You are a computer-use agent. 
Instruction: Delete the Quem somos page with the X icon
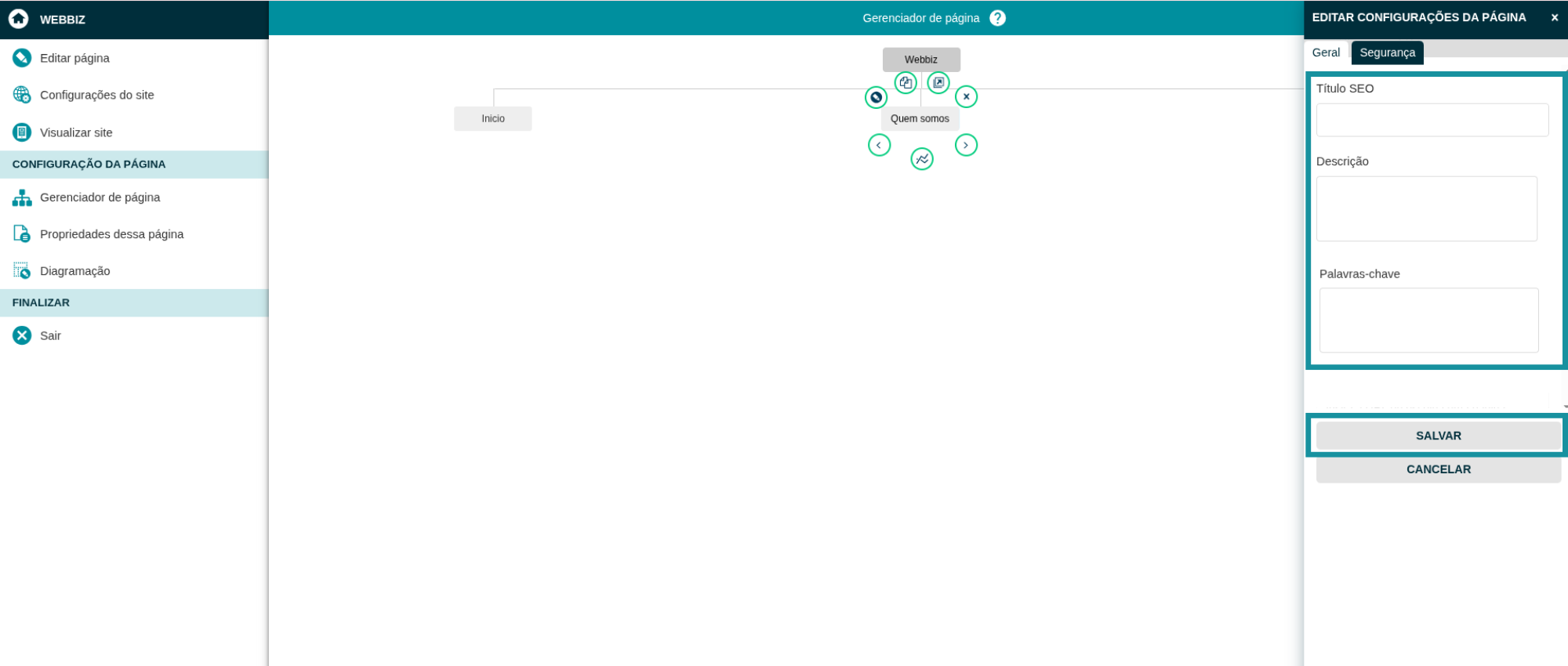pos(966,96)
